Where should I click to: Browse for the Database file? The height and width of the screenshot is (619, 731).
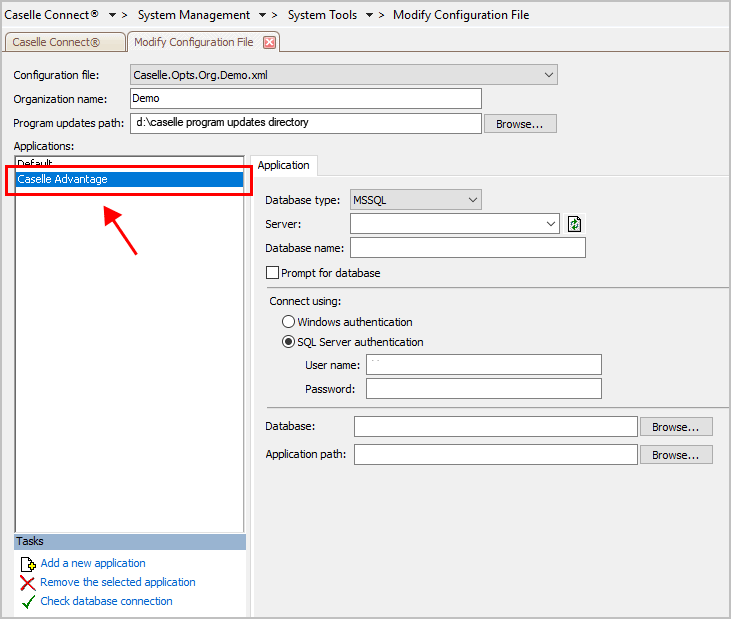click(676, 427)
